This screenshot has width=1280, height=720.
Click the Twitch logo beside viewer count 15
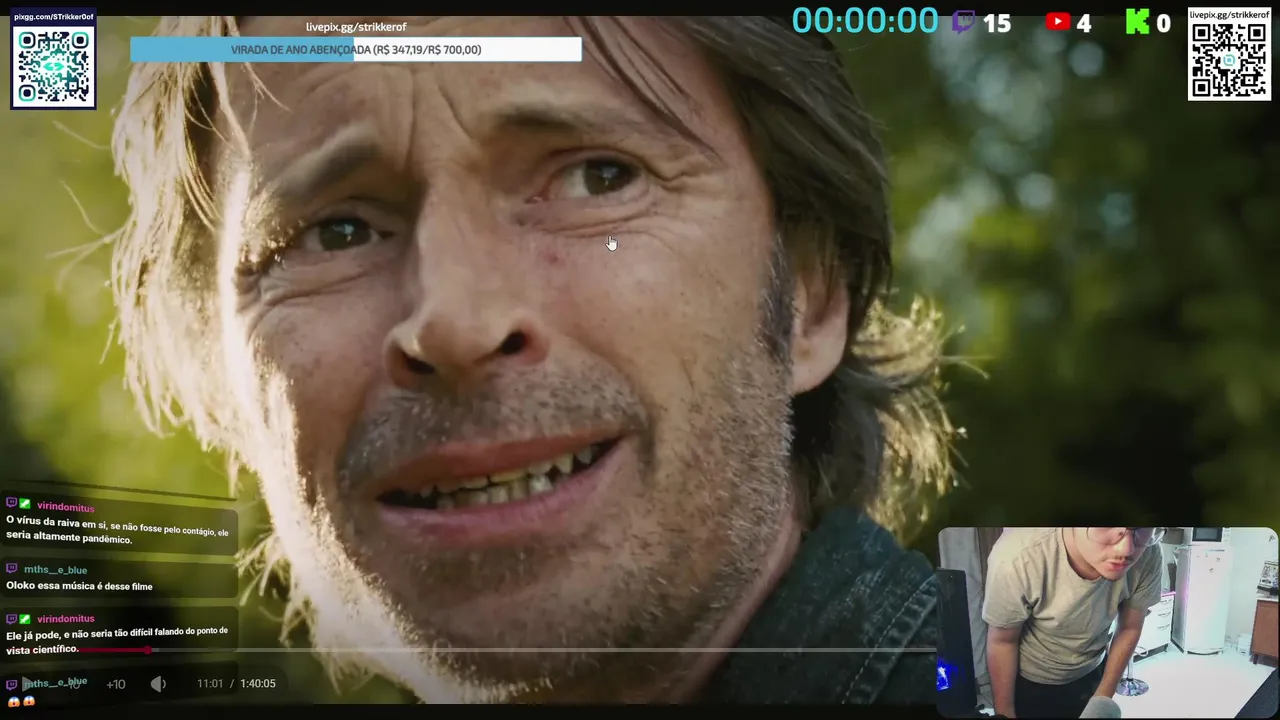[x=963, y=22]
